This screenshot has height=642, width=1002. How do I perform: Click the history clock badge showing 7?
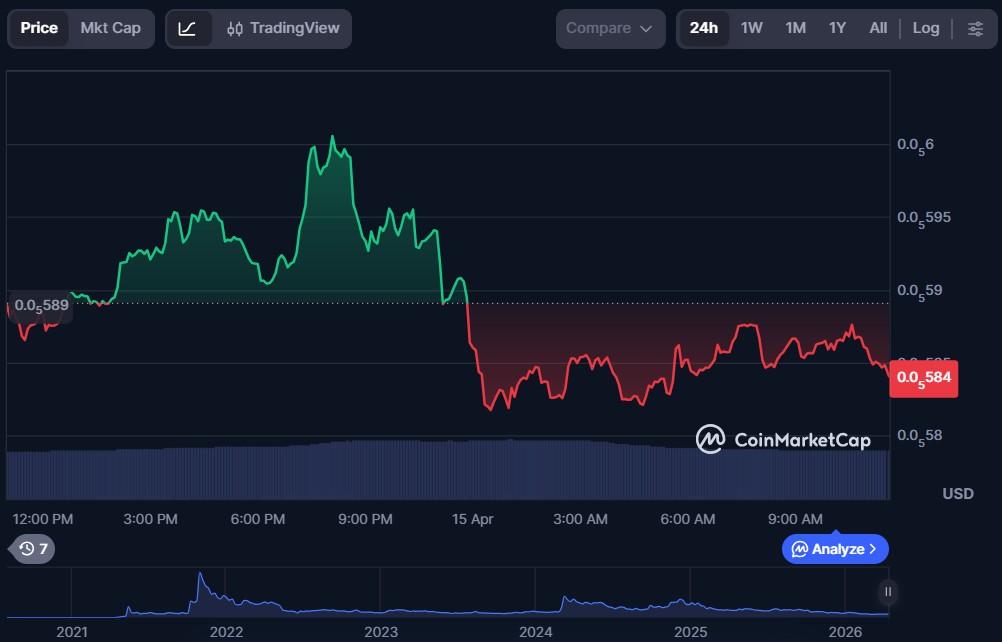coord(33,548)
